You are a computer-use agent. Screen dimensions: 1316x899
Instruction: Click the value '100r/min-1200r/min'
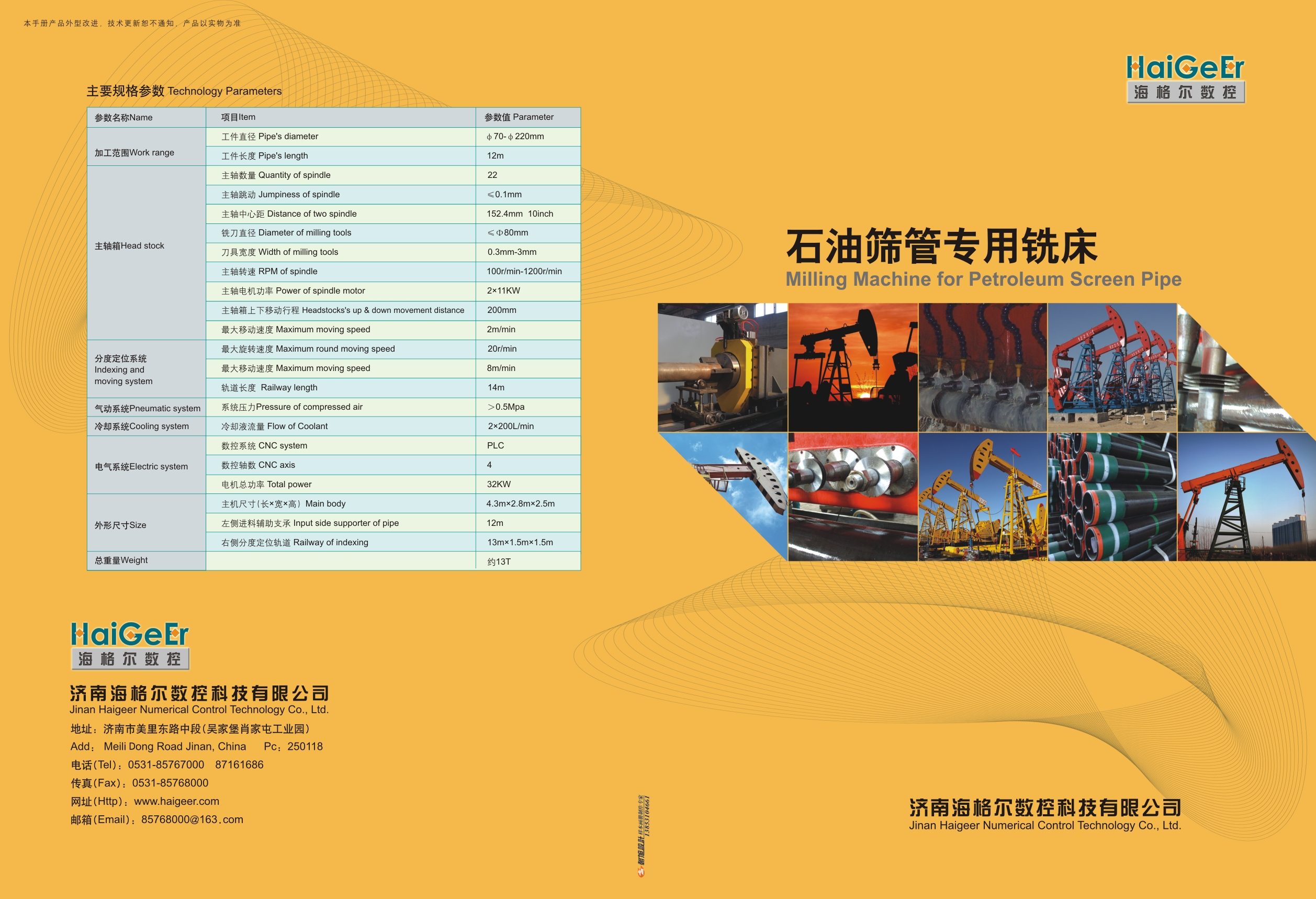pos(524,271)
